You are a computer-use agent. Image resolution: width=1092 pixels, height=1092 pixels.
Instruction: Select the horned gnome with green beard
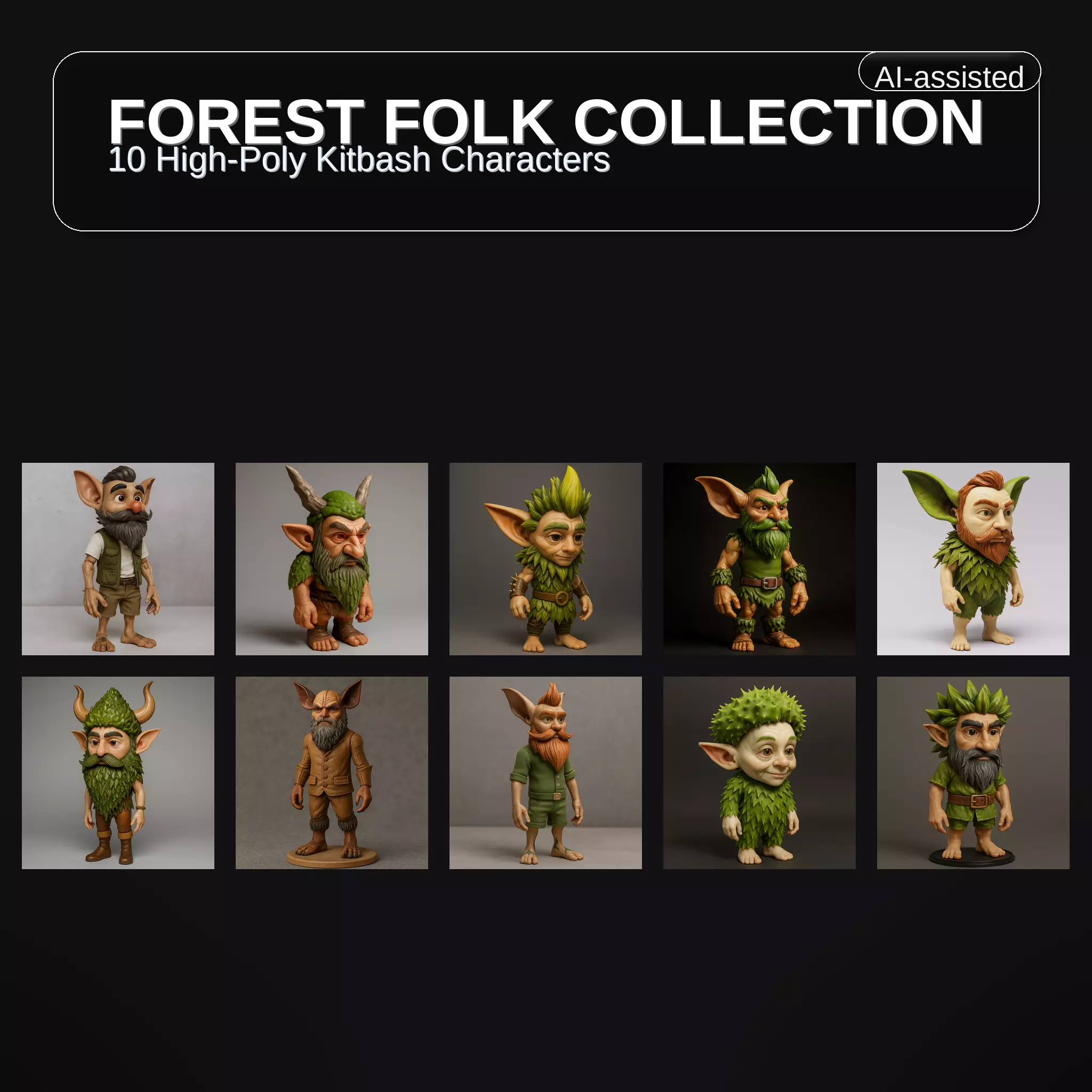[x=332, y=559]
